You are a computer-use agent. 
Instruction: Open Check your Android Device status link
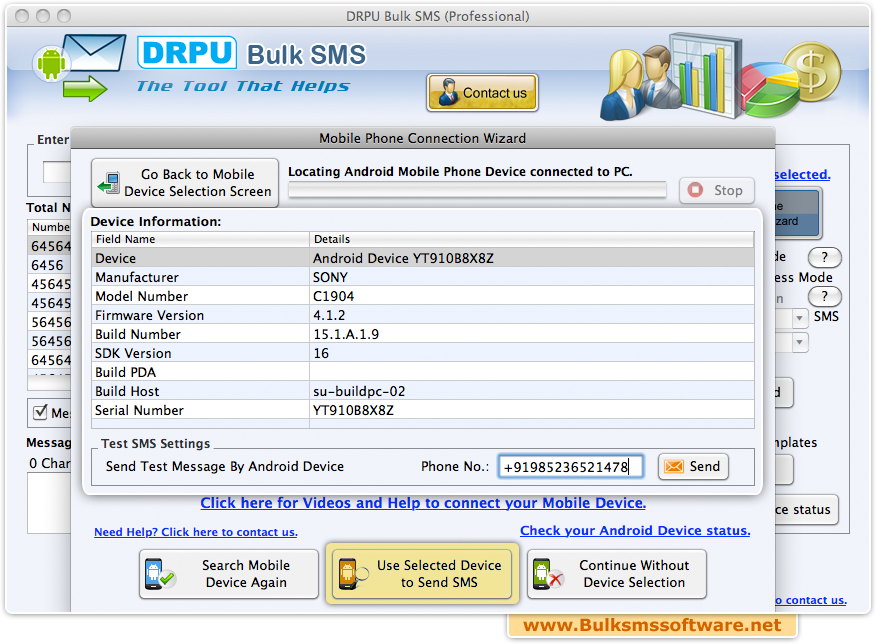point(635,530)
